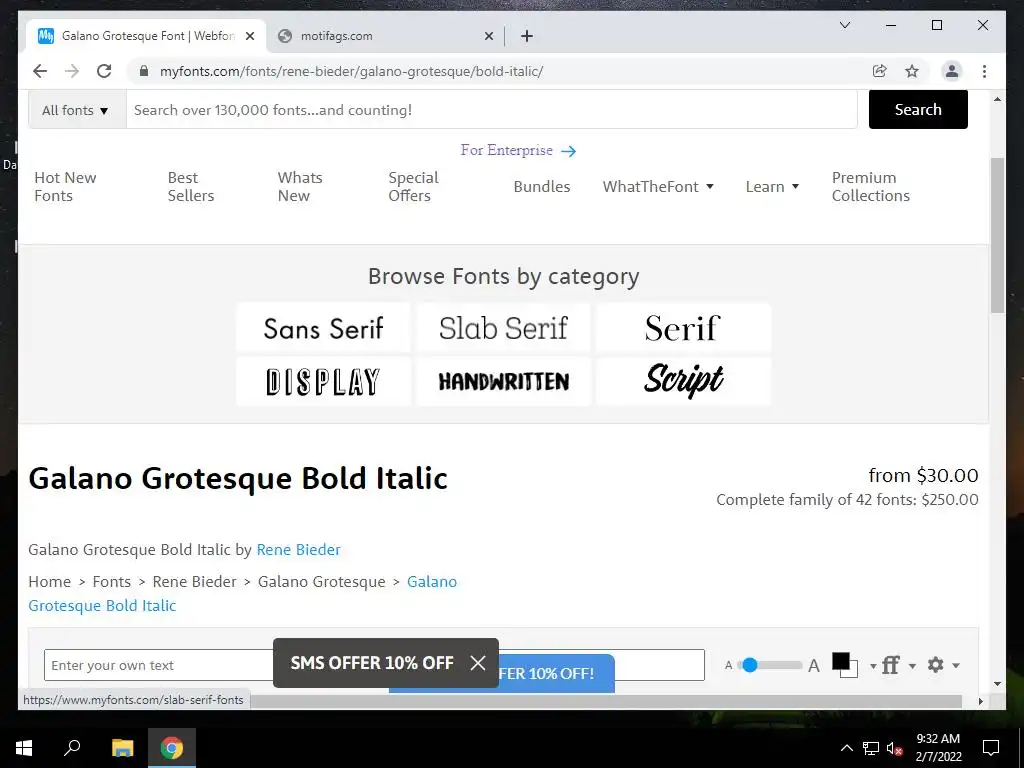Focus the font search field
Image resolution: width=1024 pixels, height=768 pixels.
coord(492,110)
